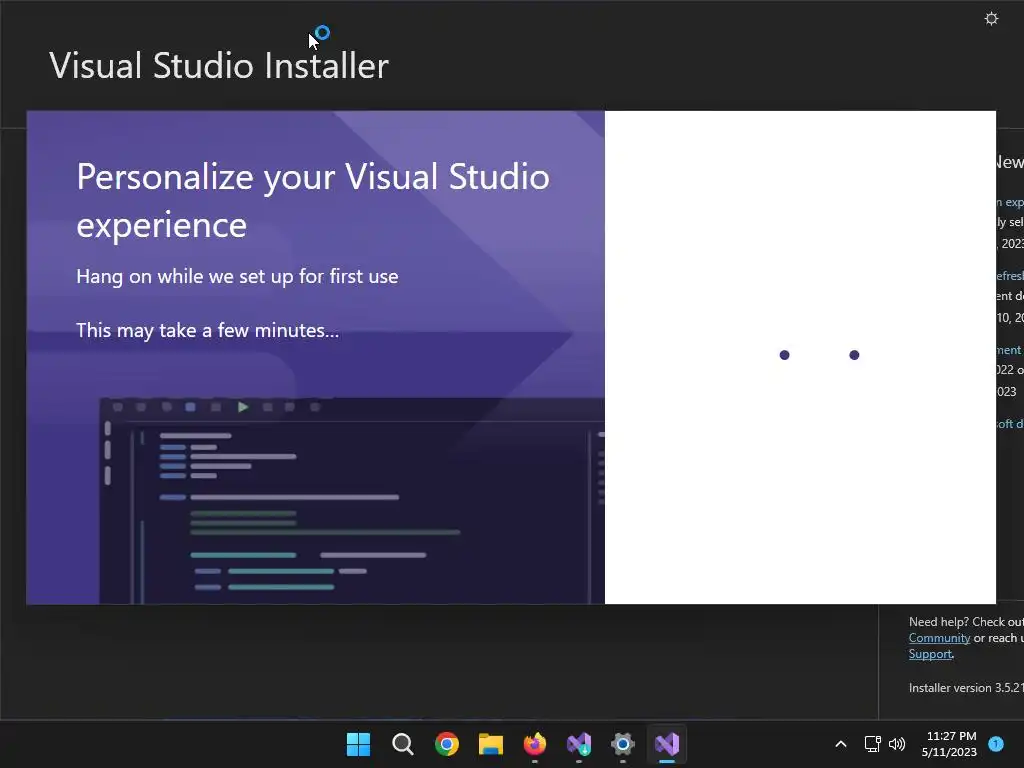
Task: Open the notification badge in tray
Action: click(996, 743)
